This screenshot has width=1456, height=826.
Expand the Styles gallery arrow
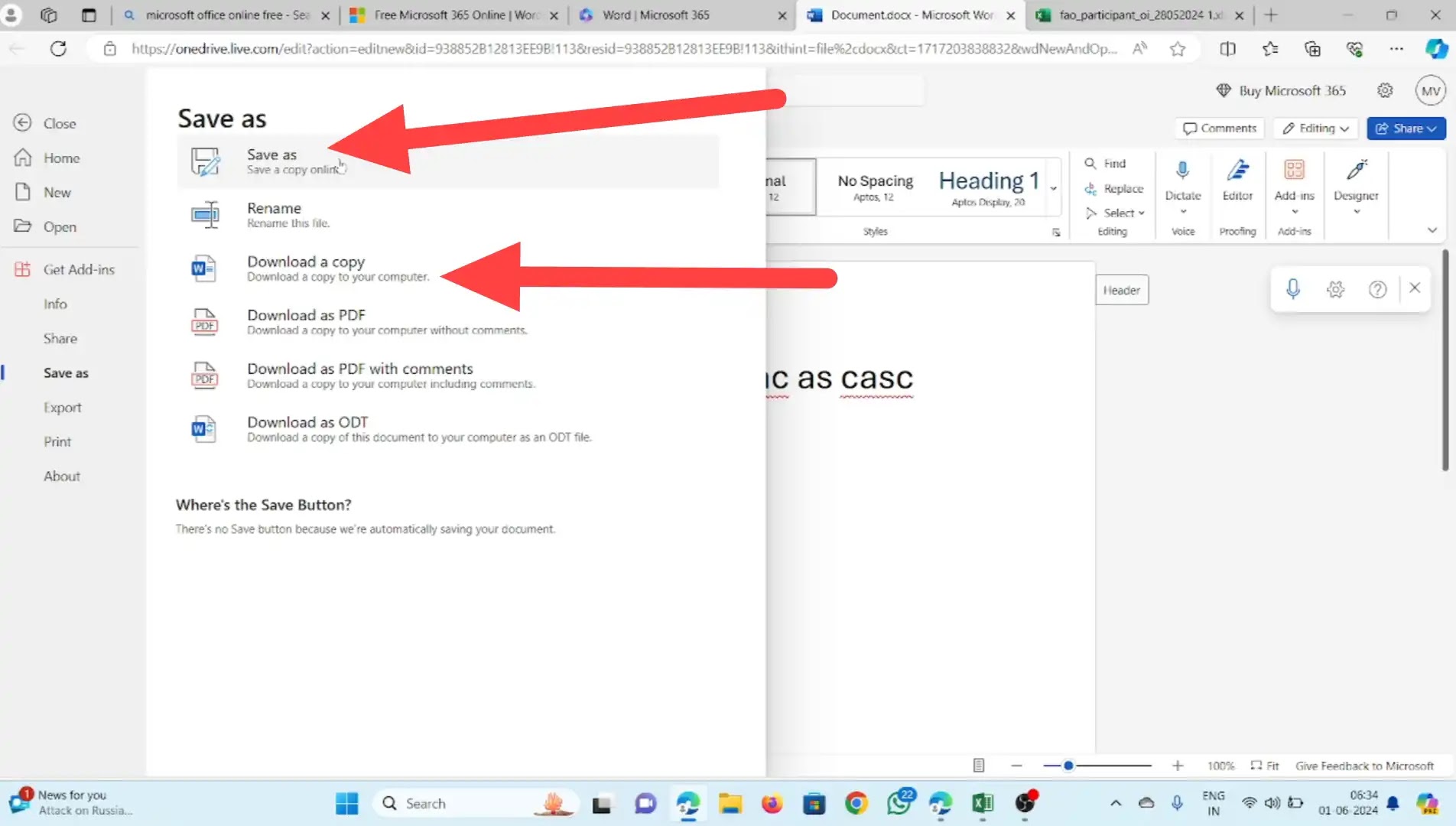point(1053,187)
